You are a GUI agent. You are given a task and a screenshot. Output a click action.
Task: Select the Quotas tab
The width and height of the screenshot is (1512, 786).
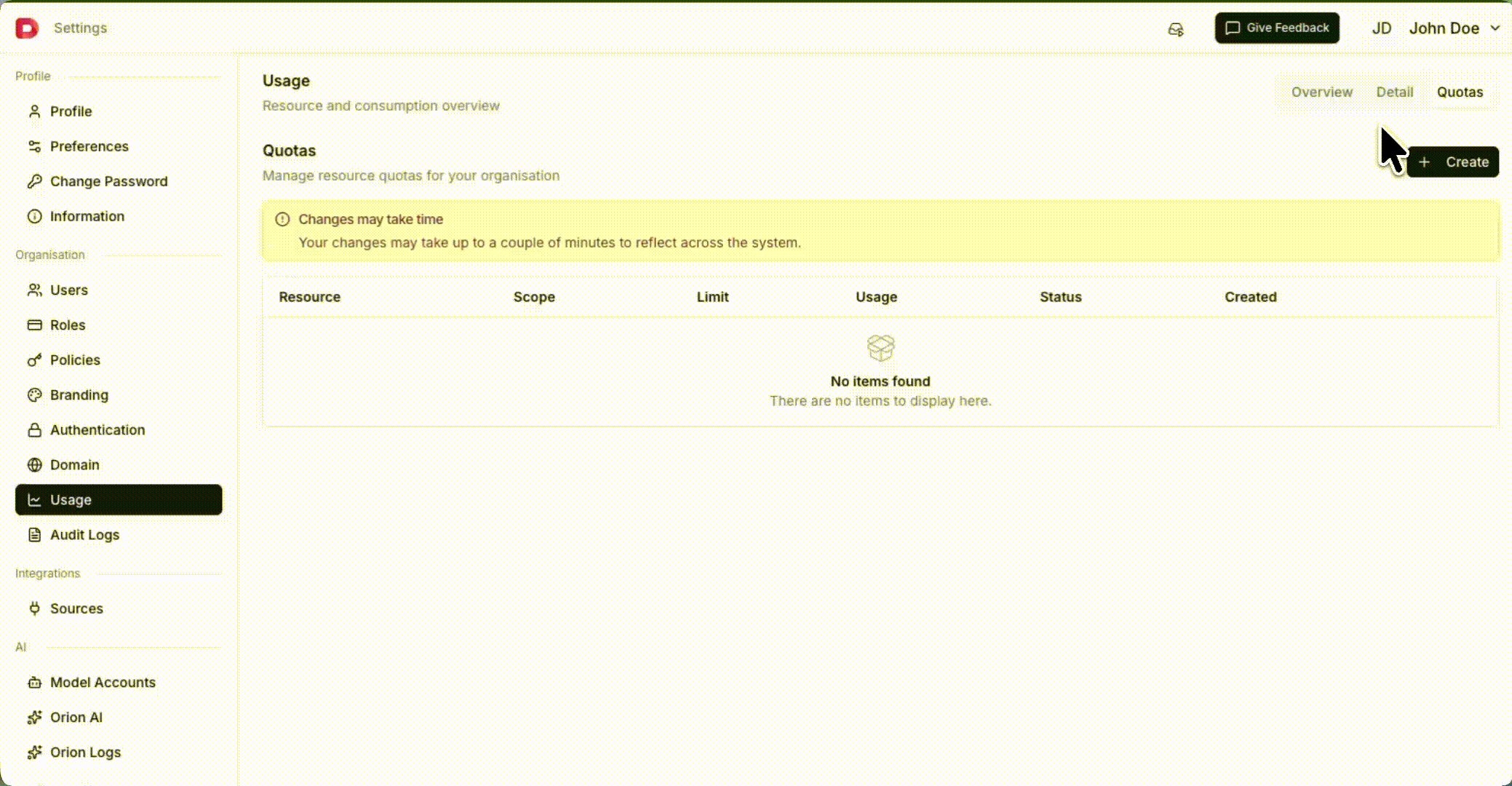coord(1460,92)
